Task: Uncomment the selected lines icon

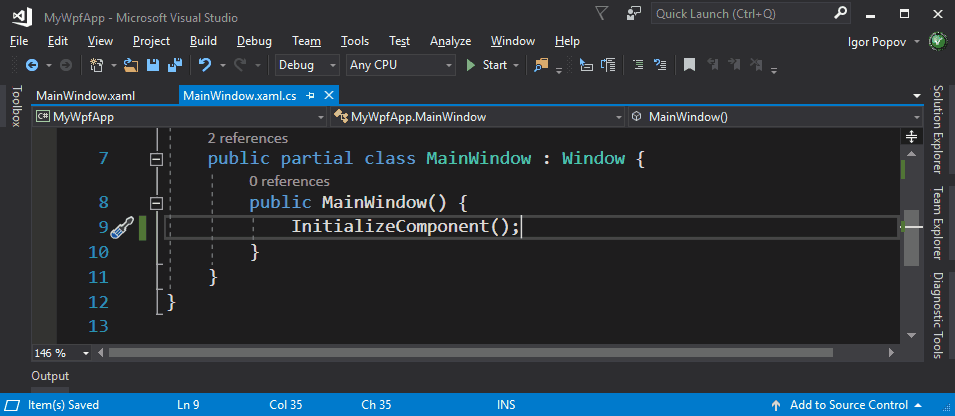Action: [x=660, y=65]
